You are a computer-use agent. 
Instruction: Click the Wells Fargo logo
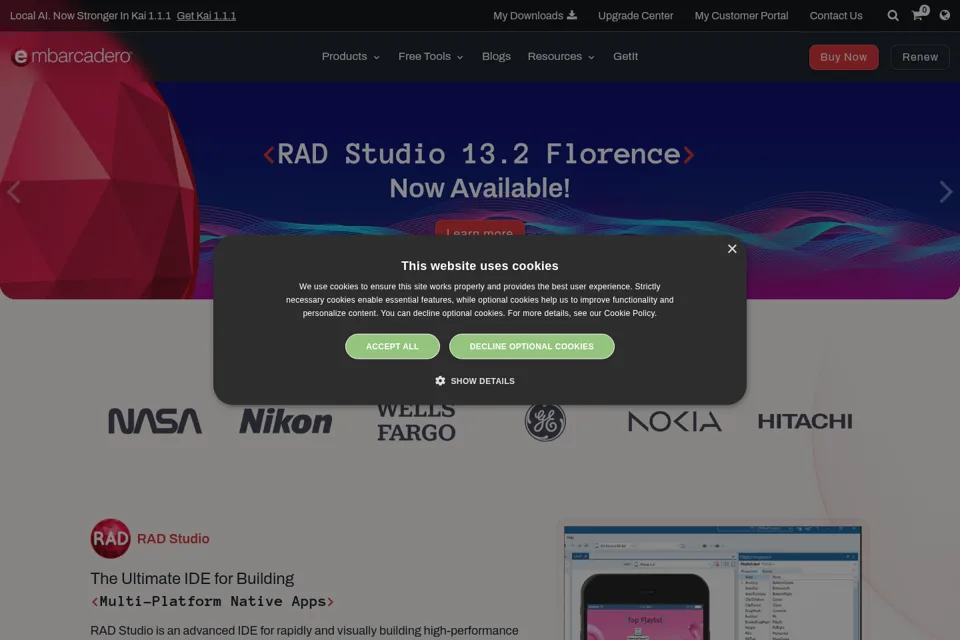[416, 423]
